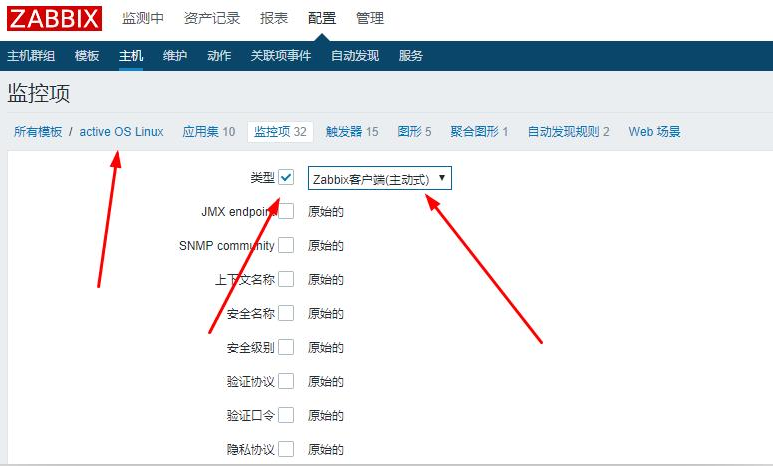Open 关联项事件 submenu
Viewport: 773px width, 466px height.
(281, 56)
